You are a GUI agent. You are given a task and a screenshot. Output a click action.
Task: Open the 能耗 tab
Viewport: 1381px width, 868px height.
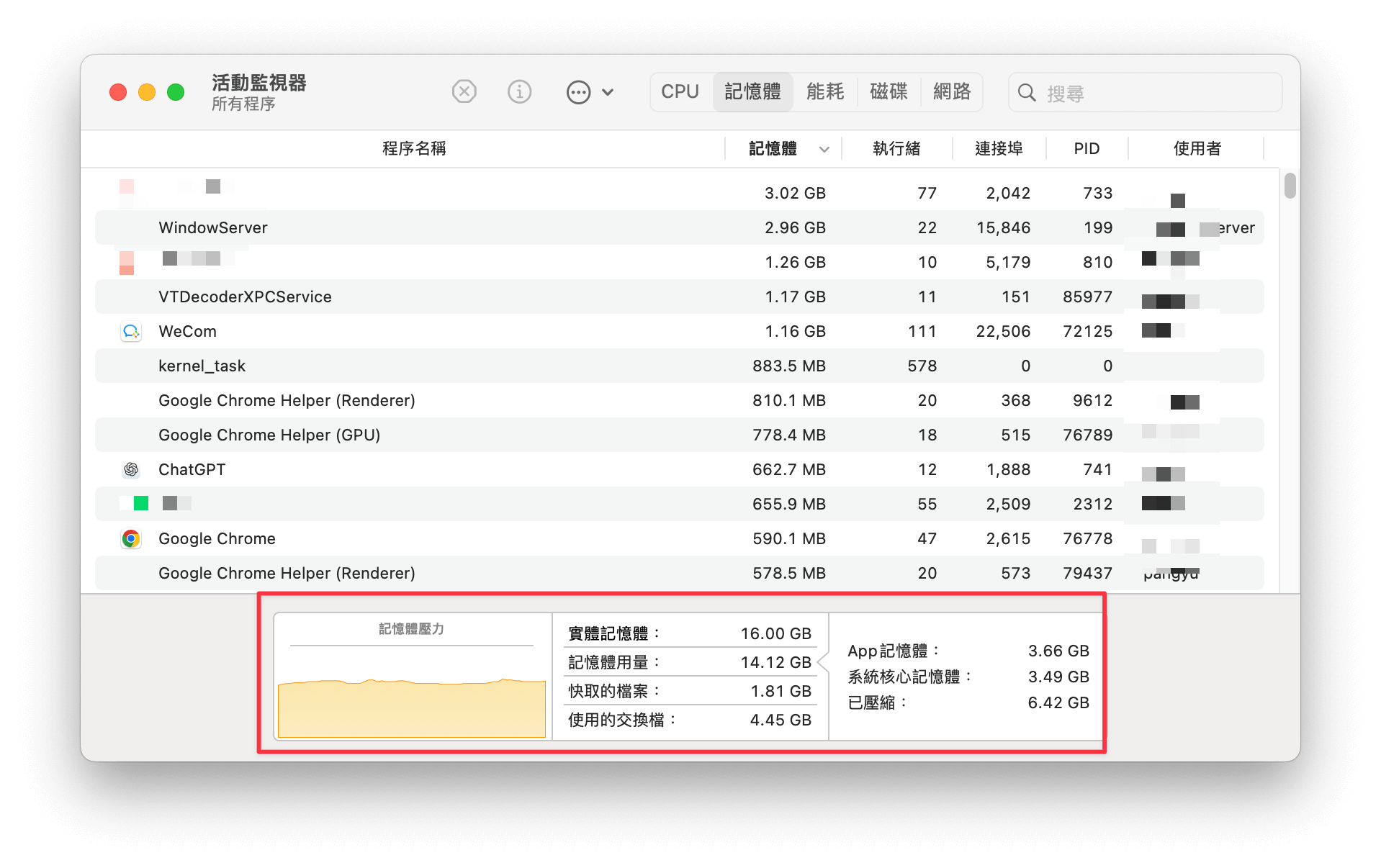[824, 91]
